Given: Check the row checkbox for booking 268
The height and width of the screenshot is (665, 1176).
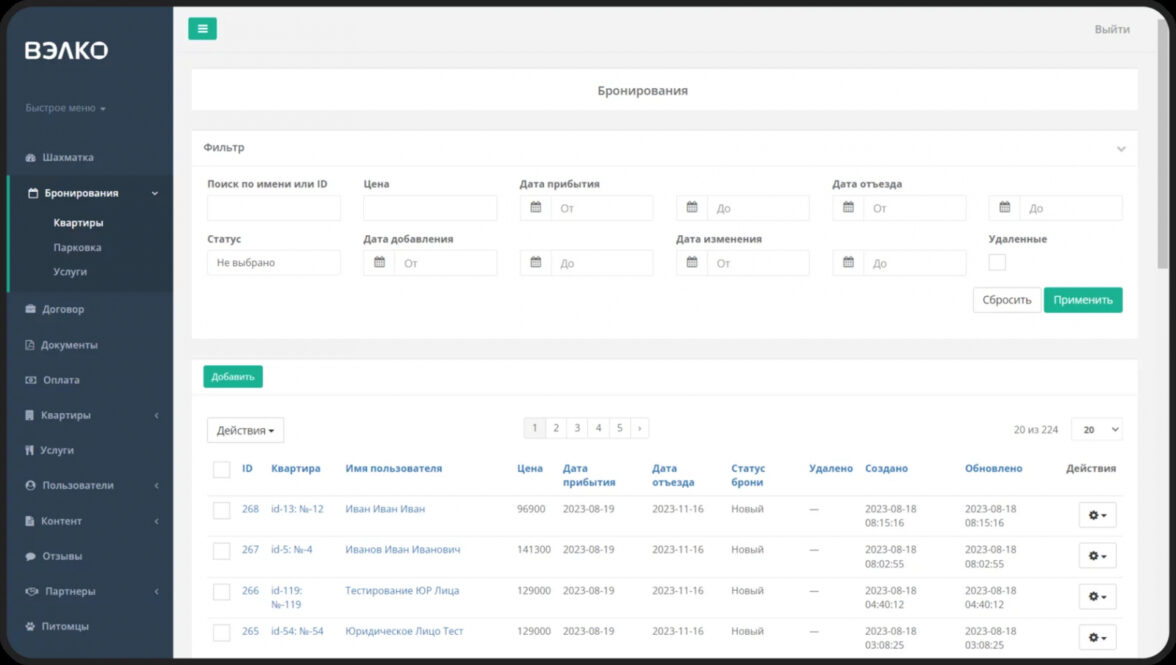Looking at the screenshot, I should (x=221, y=510).
